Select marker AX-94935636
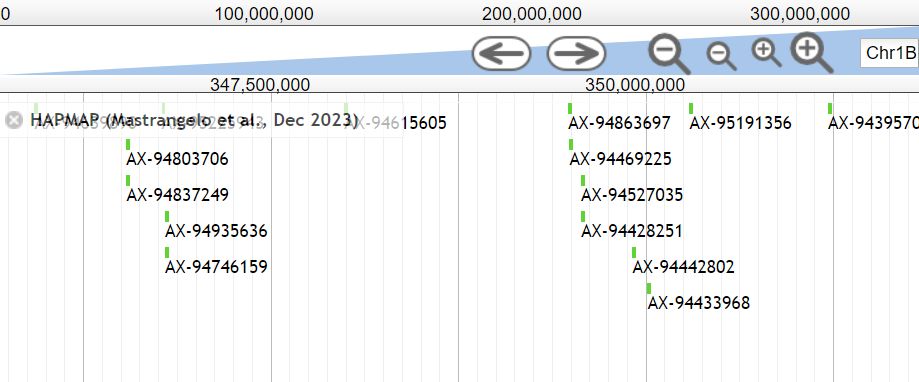 click(x=216, y=231)
